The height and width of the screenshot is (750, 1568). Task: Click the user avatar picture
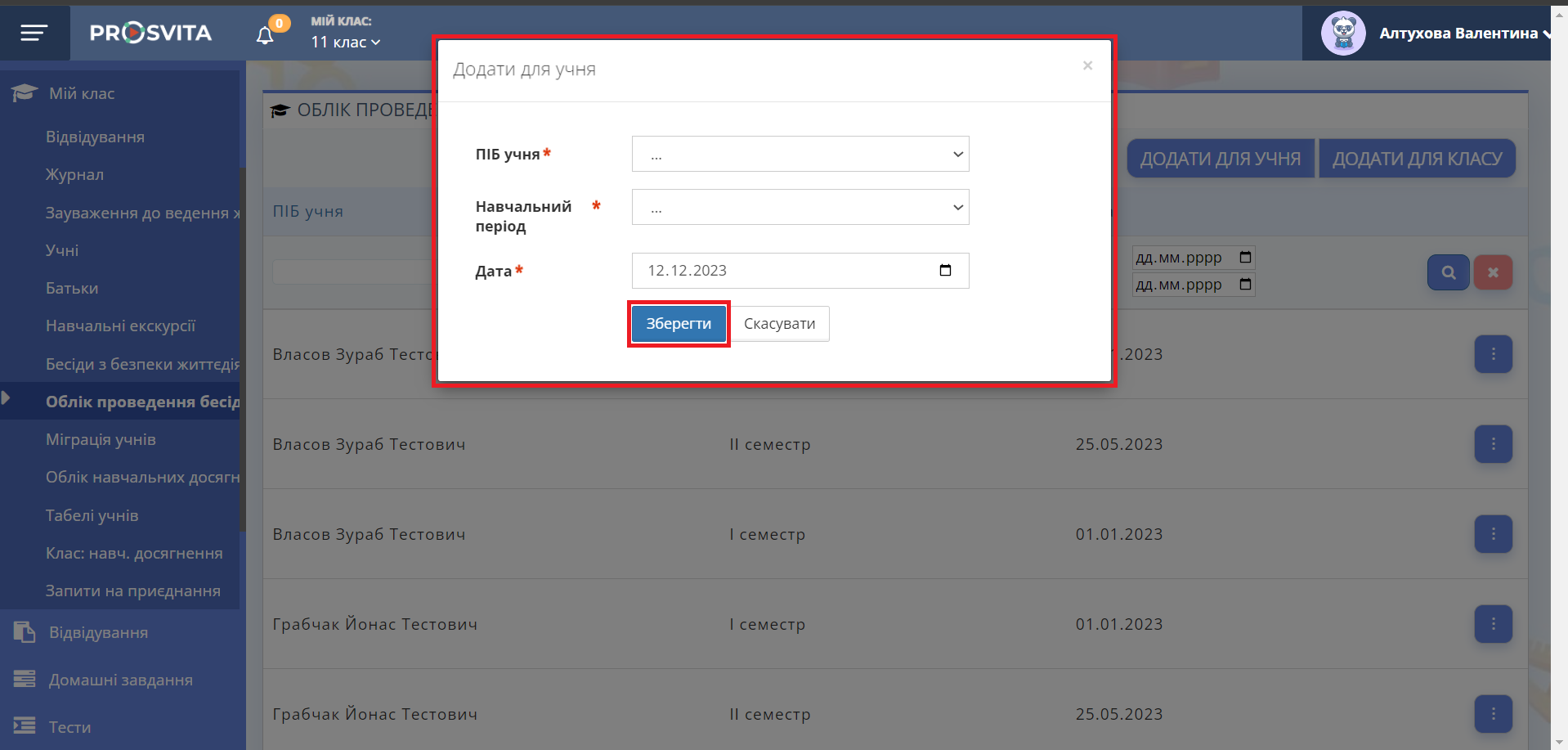1343,34
